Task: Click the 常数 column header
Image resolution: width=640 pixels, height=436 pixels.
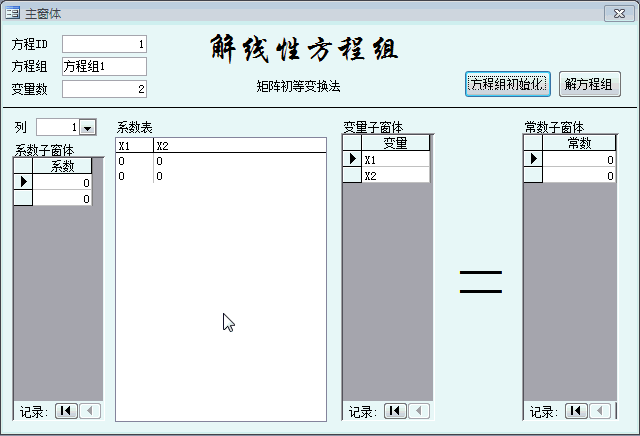Action: (x=579, y=143)
